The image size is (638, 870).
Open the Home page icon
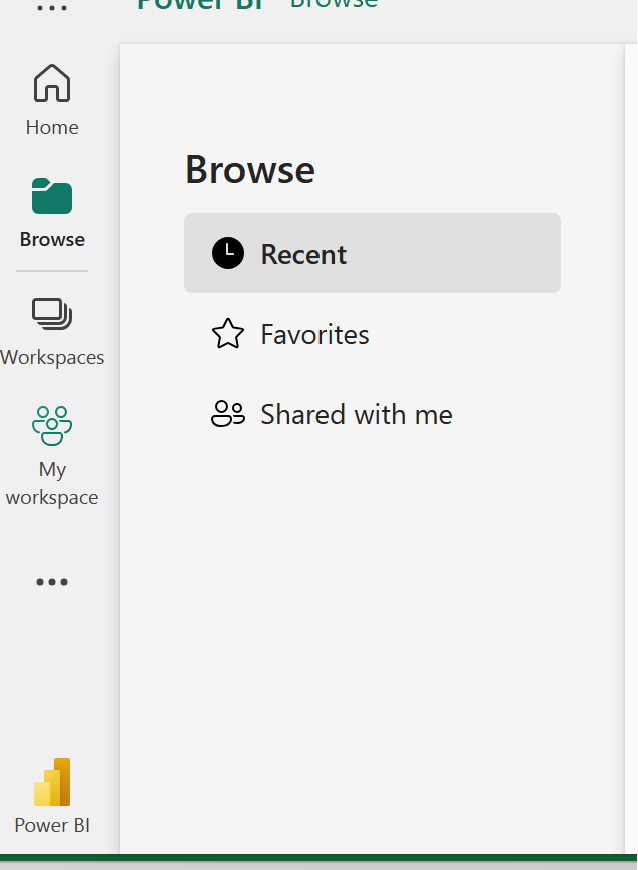(52, 83)
